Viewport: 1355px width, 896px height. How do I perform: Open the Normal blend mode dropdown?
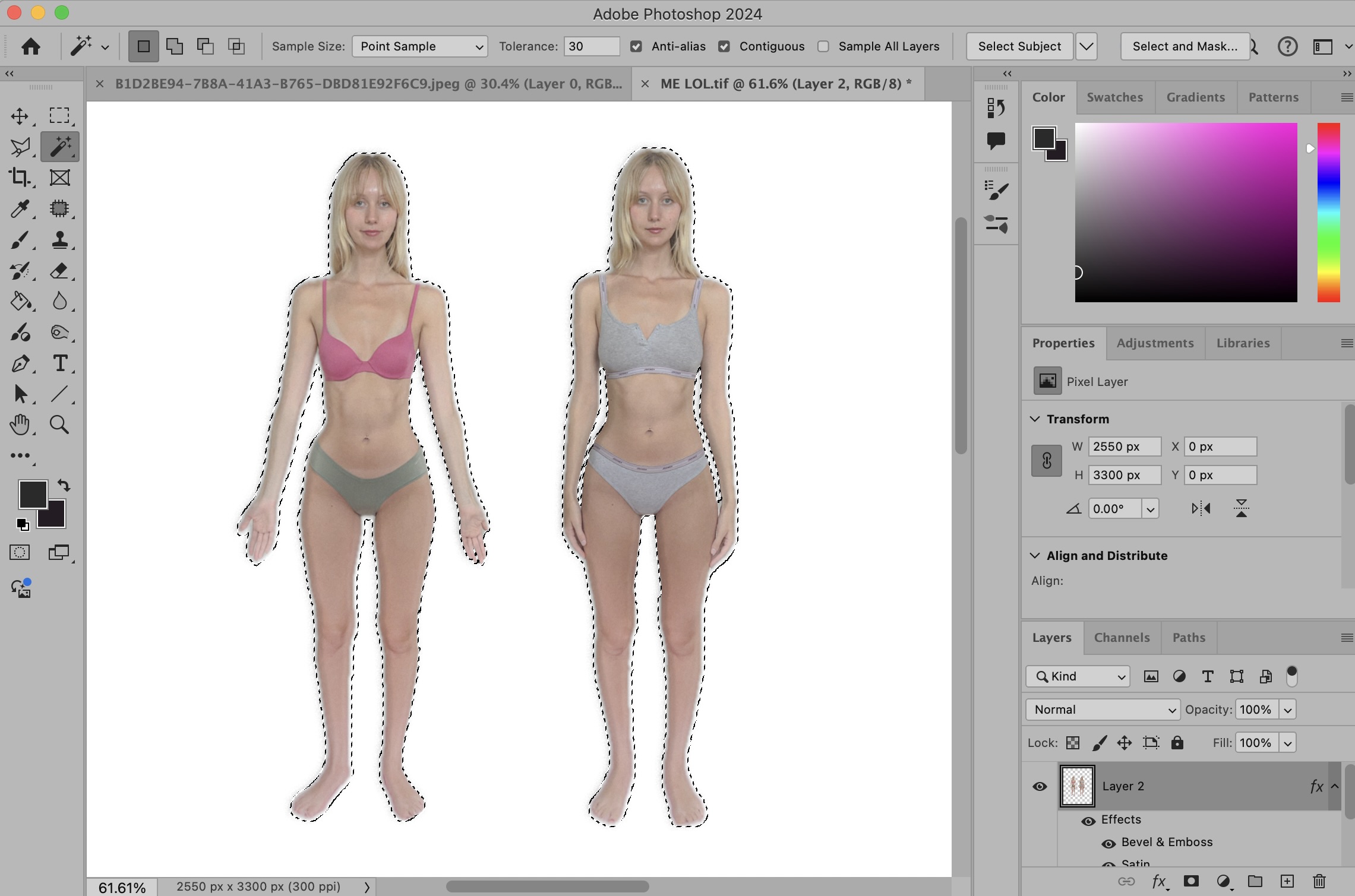pos(1102,710)
